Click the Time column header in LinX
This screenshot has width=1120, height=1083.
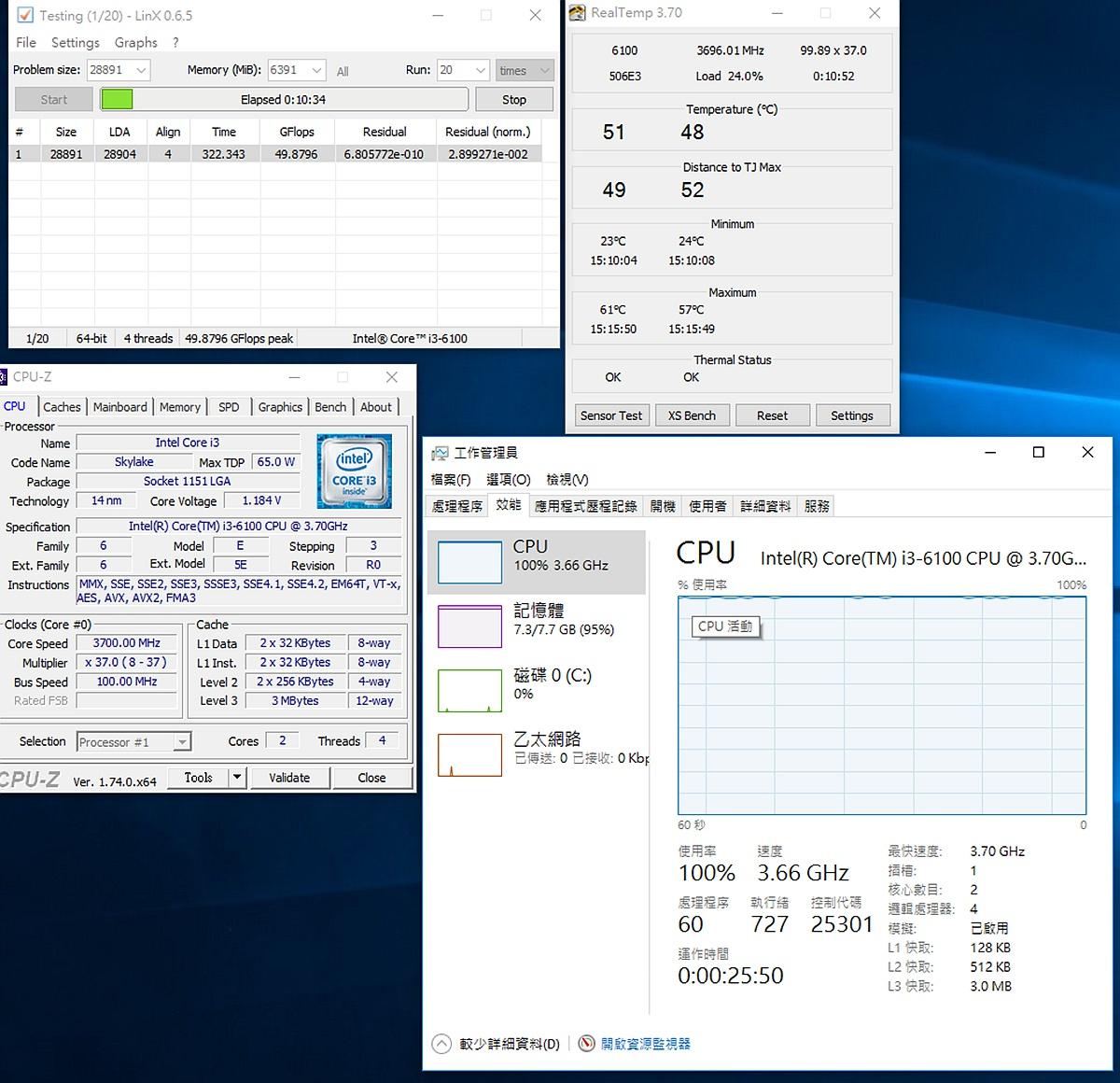coord(224,132)
